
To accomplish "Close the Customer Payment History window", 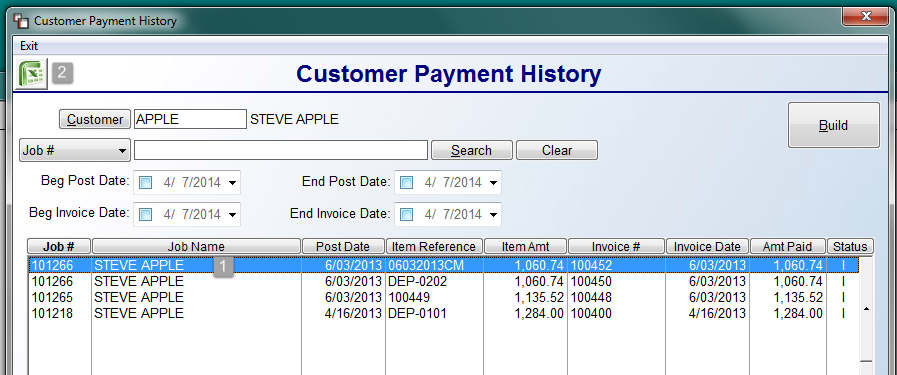I will (x=866, y=16).
